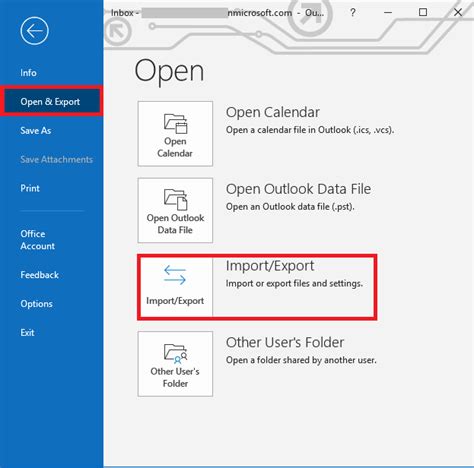The height and width of the screenshot is (468, 474).
Task: Go to Office Account
Action: coord(37,240)
